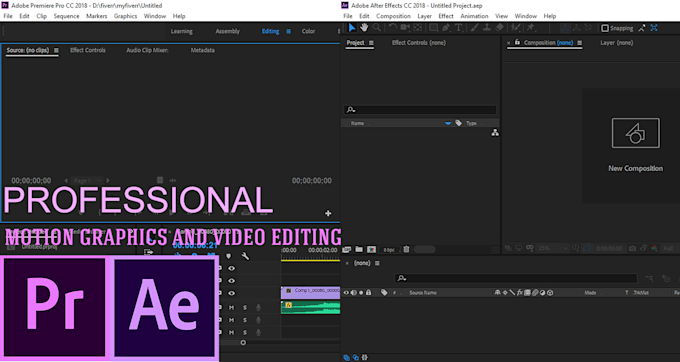680x362 pixels.
Task: Open the project flowchart view icon
Action: point(495,133)
